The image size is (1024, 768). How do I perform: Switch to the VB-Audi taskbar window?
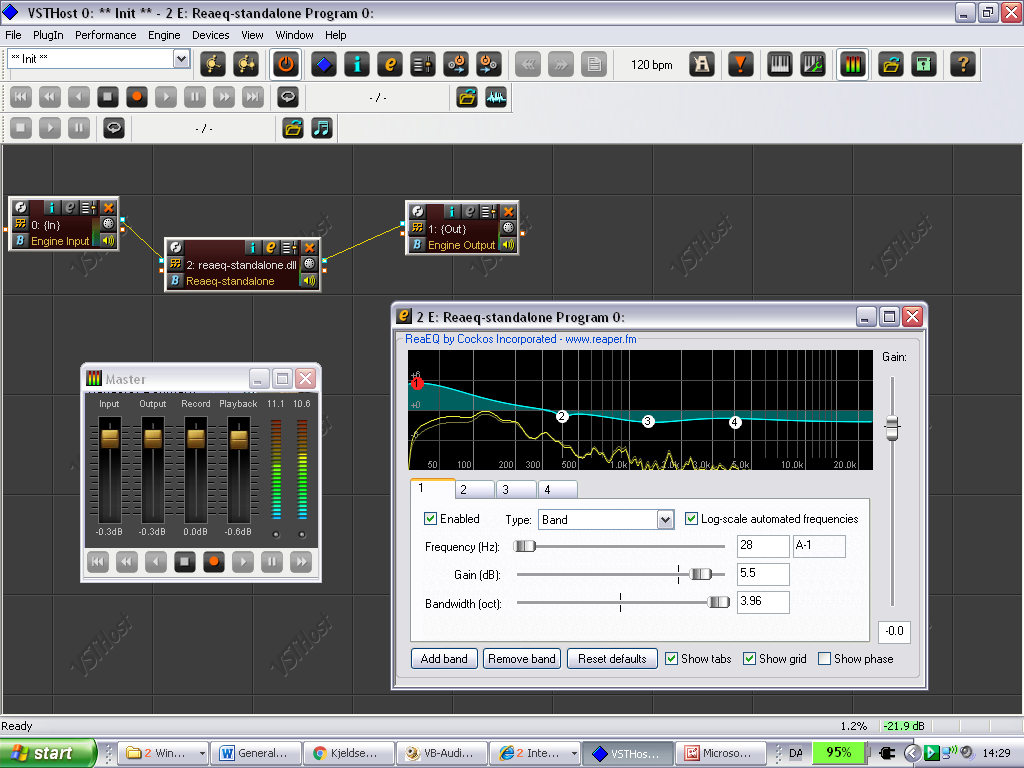[442, 753]
